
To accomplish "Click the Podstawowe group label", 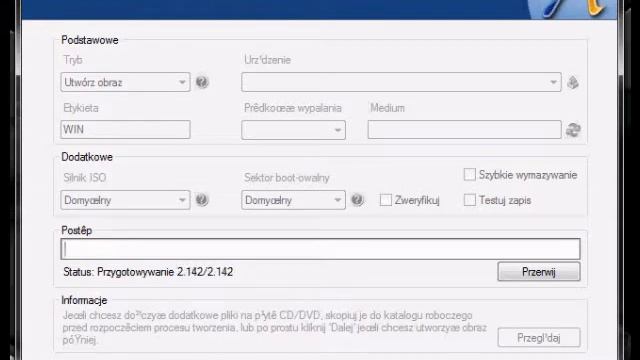I will pos(90,40).
